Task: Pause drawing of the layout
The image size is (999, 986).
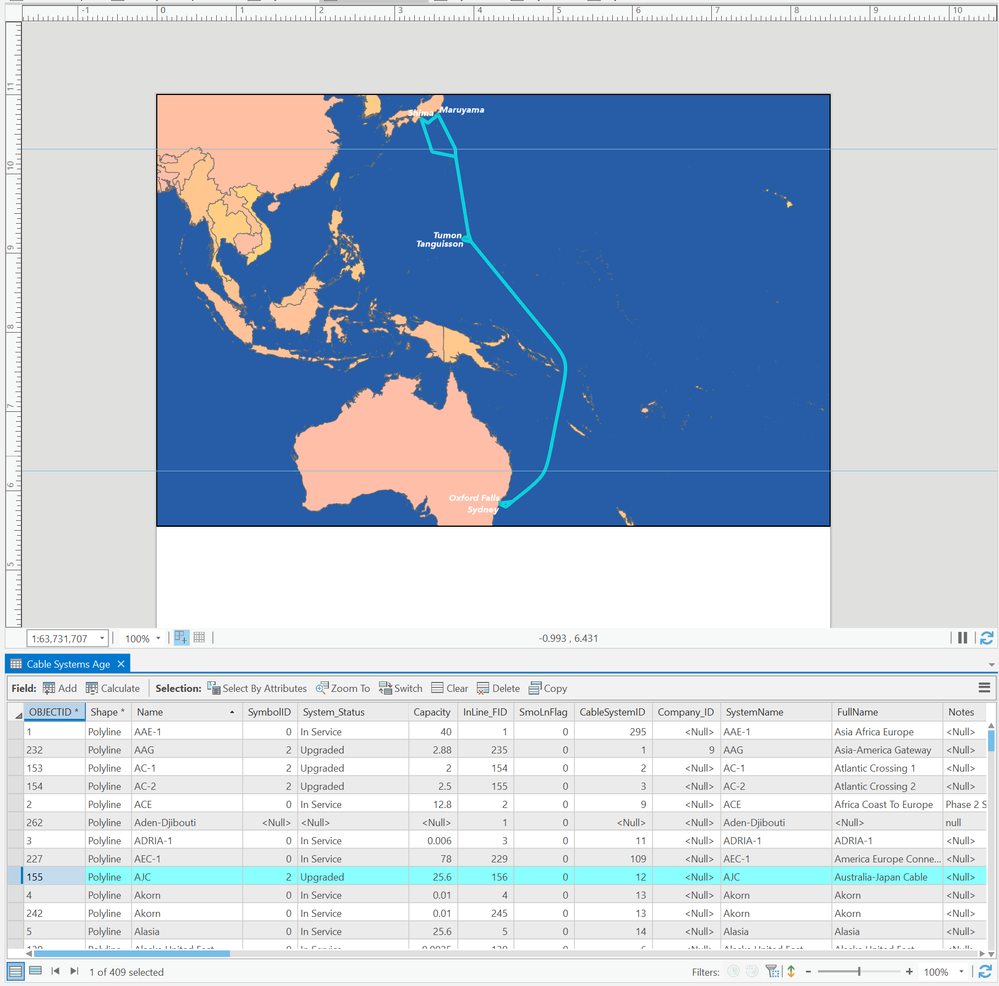Action: [962, 638]
